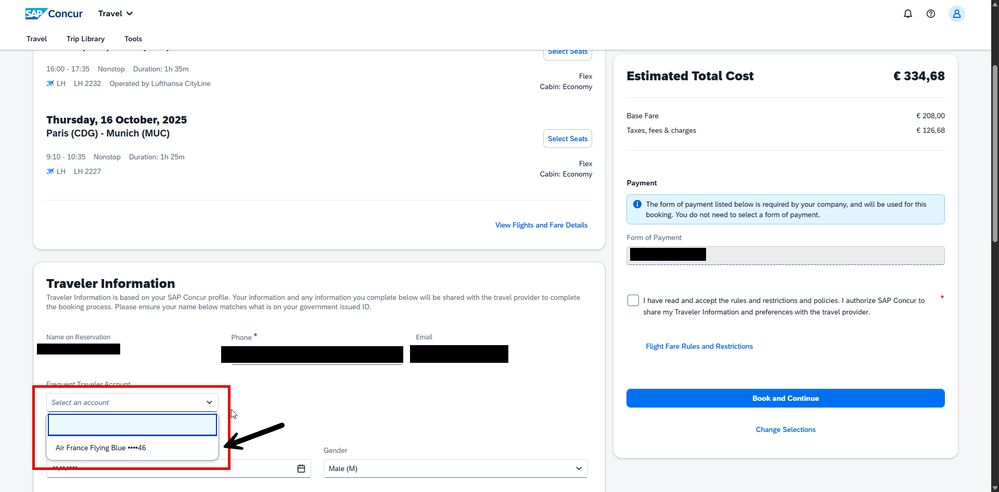Screen dimensions: 999x492
Task: Click airline icon next to LH 2232
Action: 51,84
